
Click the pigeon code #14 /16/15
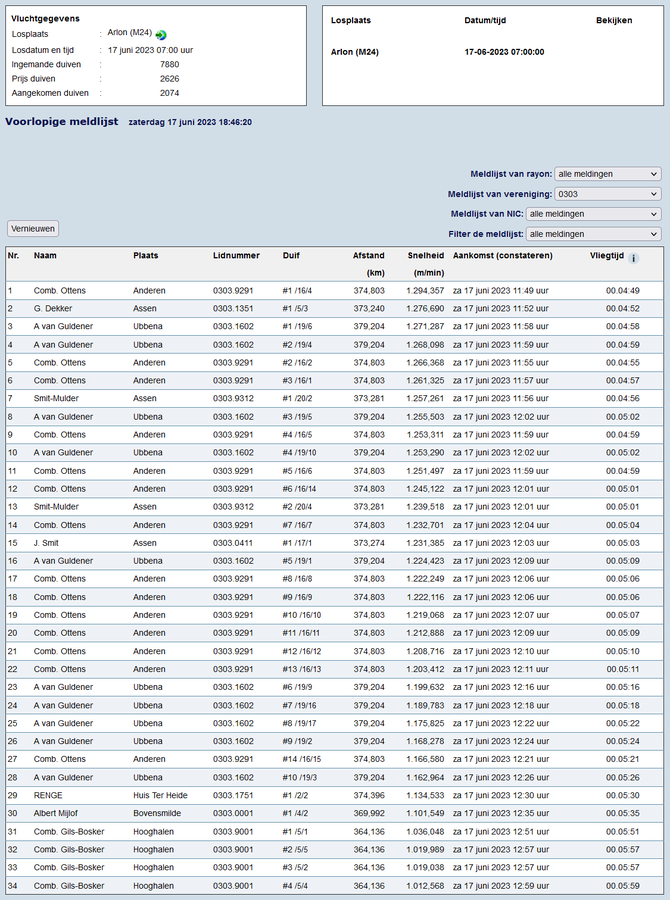(302, 759)
